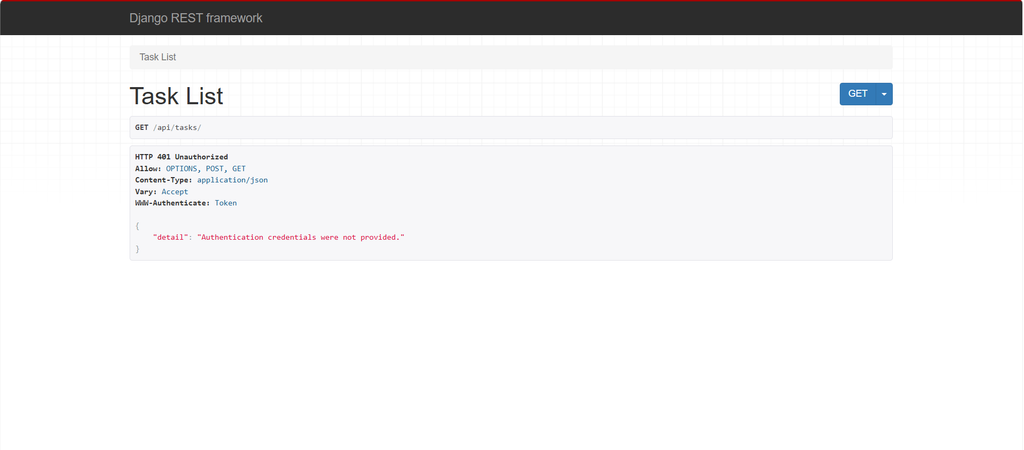Click the Task List breadcrumb item
Image resolution: width=1024 pixels, height=450 pixels.
tap(157, 57)
